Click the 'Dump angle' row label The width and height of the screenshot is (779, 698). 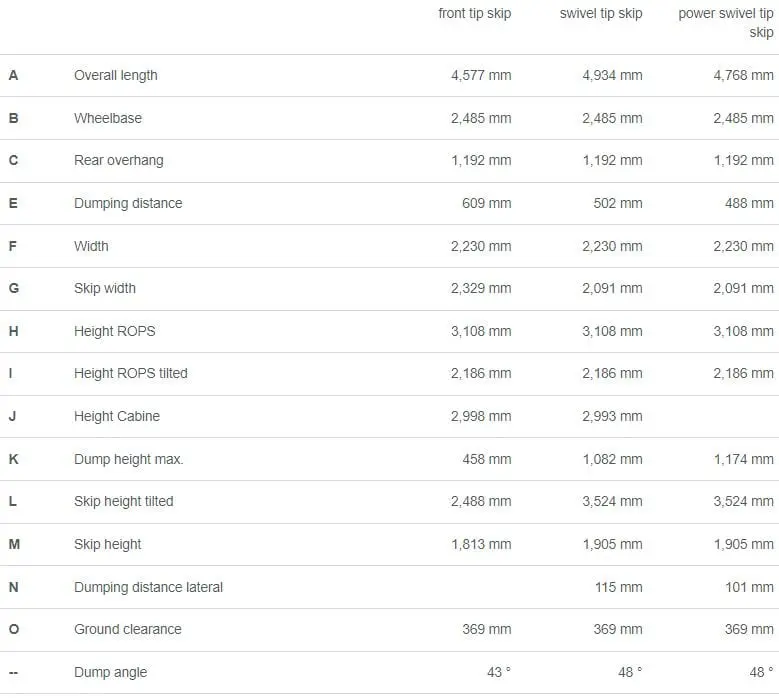coord(110,673)
